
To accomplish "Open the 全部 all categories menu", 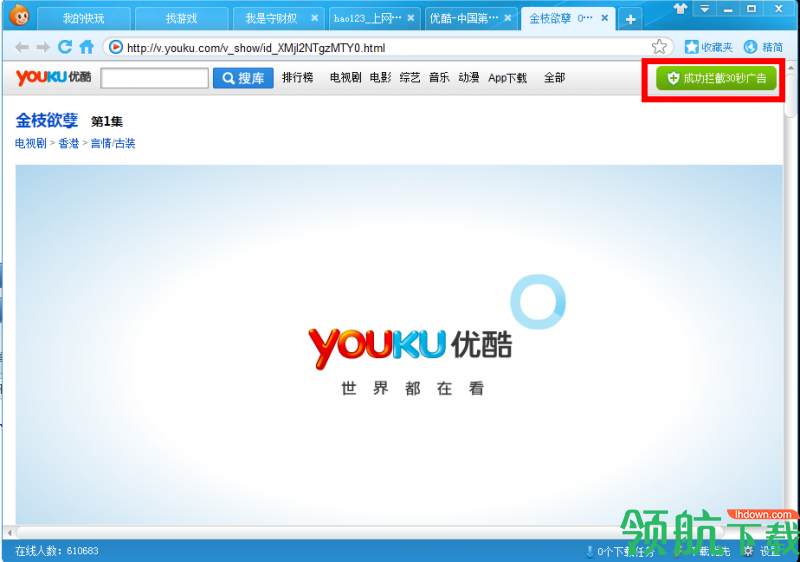I will (555, 78).
